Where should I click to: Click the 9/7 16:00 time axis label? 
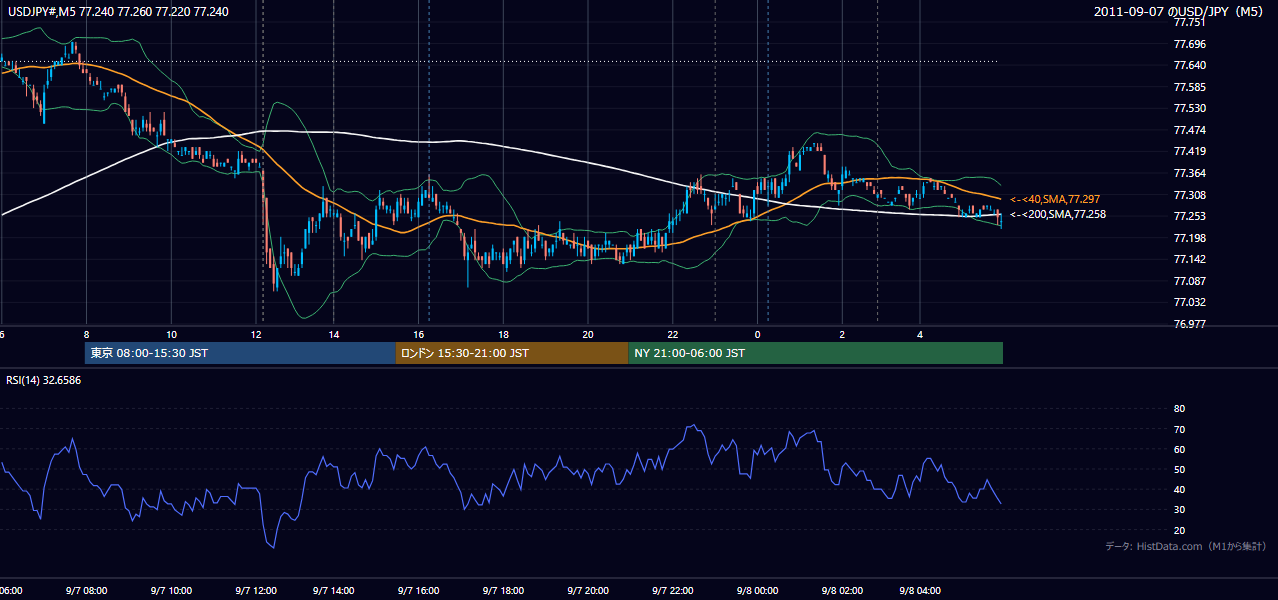coord(418,591)
